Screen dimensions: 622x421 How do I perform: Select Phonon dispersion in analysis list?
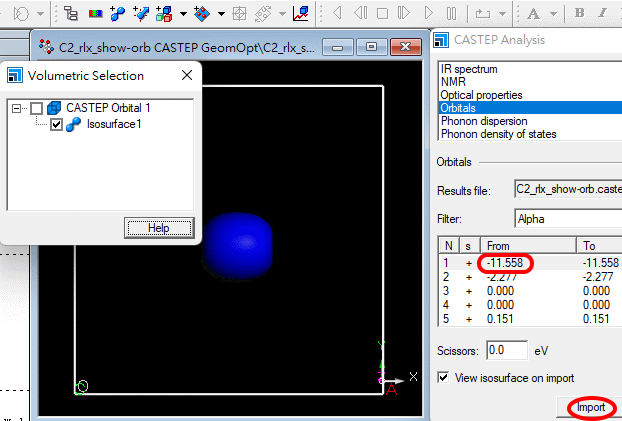click(485, 121)
